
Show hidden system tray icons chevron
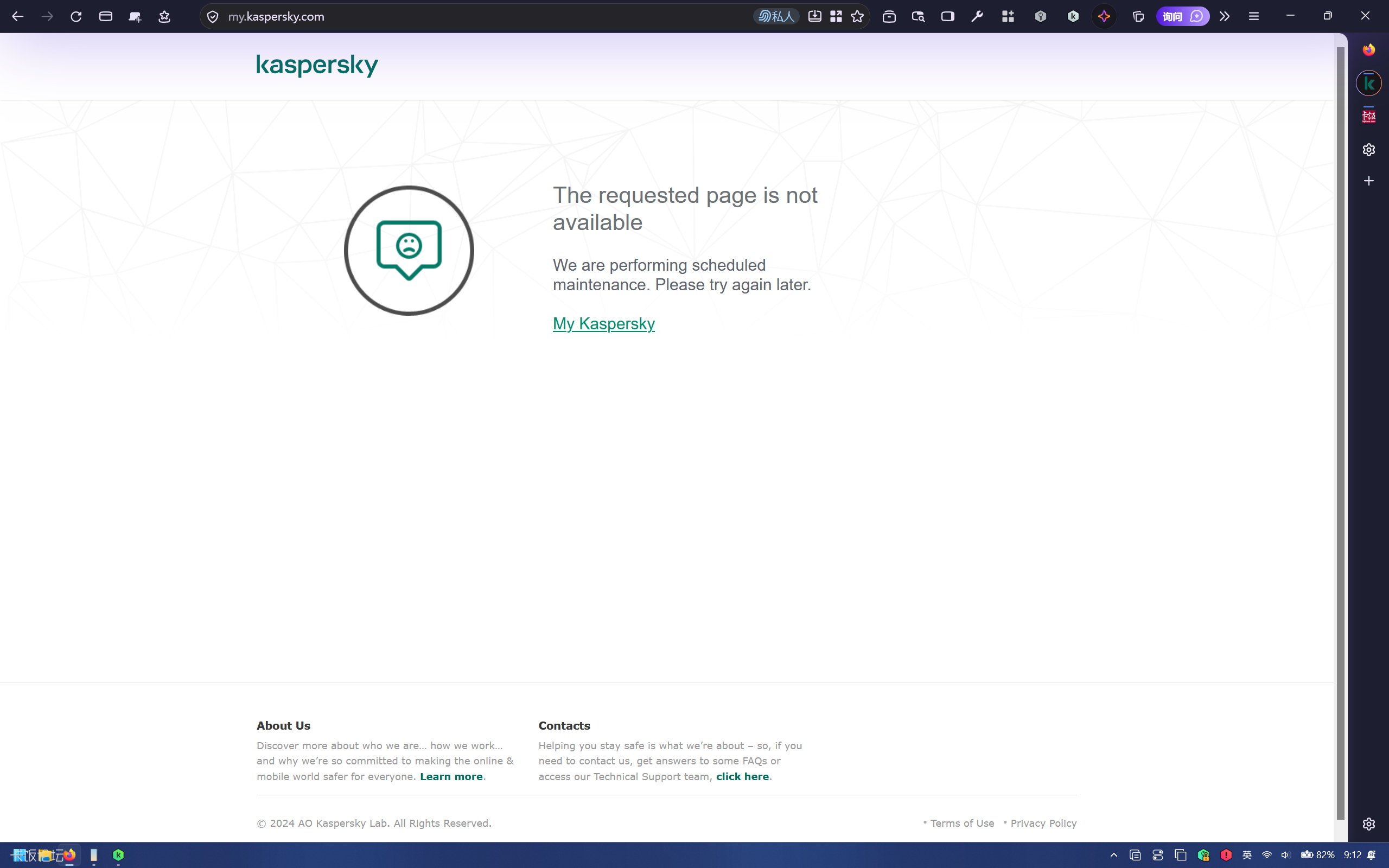1113,856
